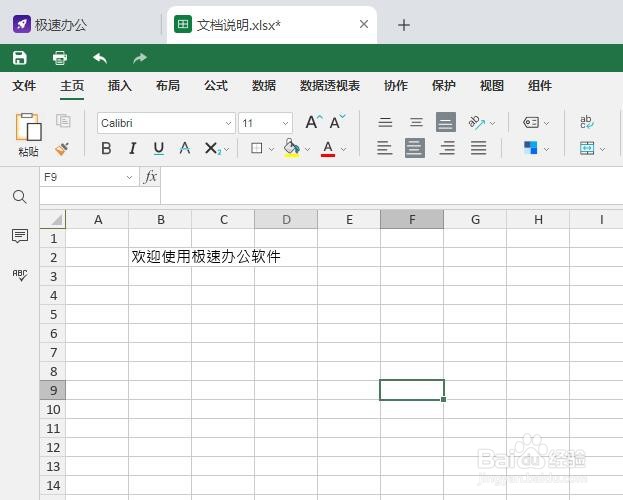
Task: Undo the last action
Action: pos(100,58)
